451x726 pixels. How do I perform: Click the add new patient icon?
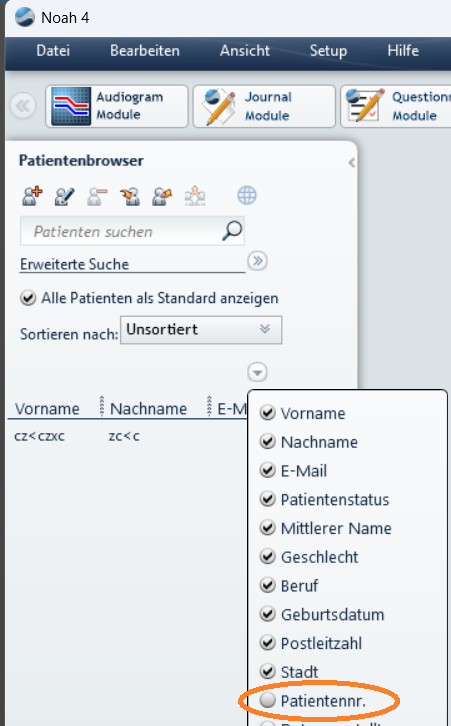(32, 196)
